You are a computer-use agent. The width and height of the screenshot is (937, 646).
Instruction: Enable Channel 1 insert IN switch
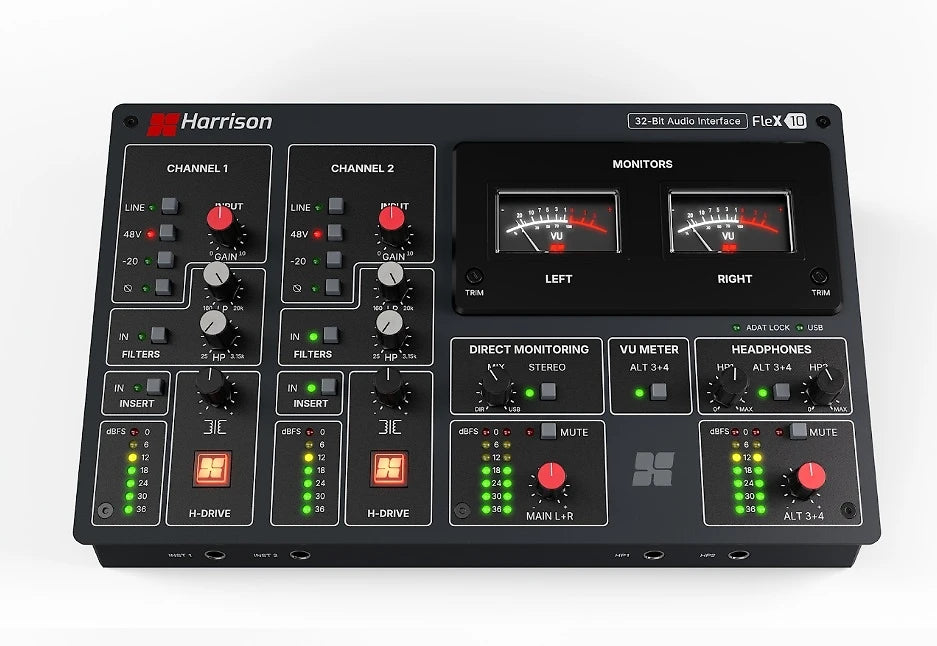[154, 387]
